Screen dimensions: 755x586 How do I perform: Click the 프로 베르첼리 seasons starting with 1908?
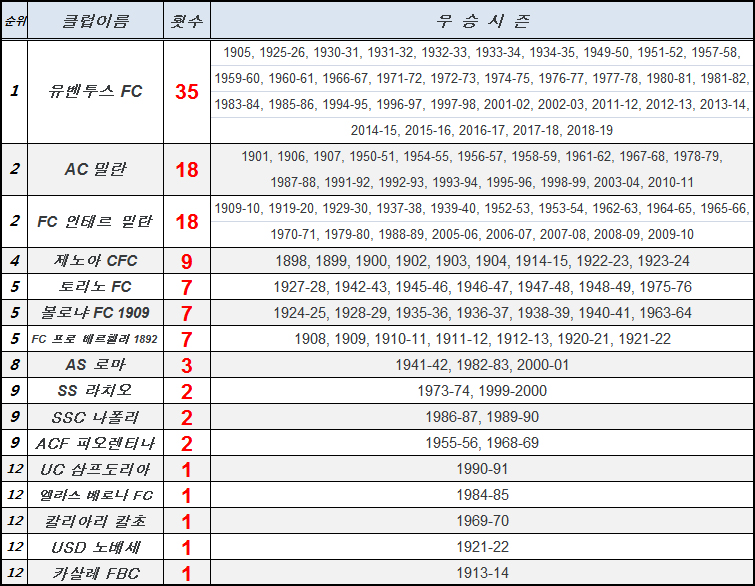(482, 339)
